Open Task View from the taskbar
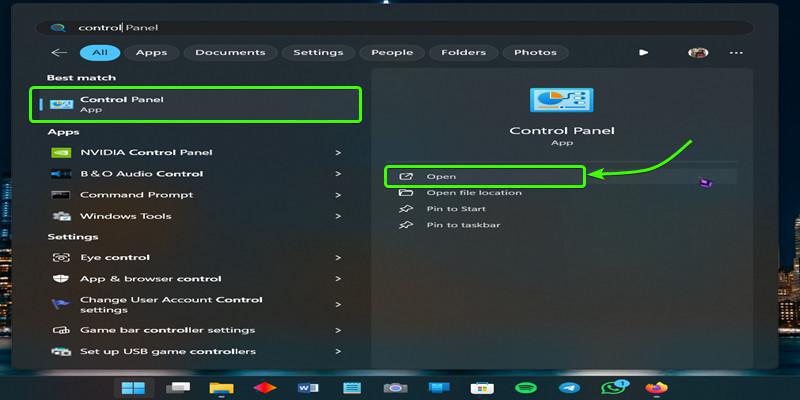This screenshot has height=400, width=800. pos(178,388)
